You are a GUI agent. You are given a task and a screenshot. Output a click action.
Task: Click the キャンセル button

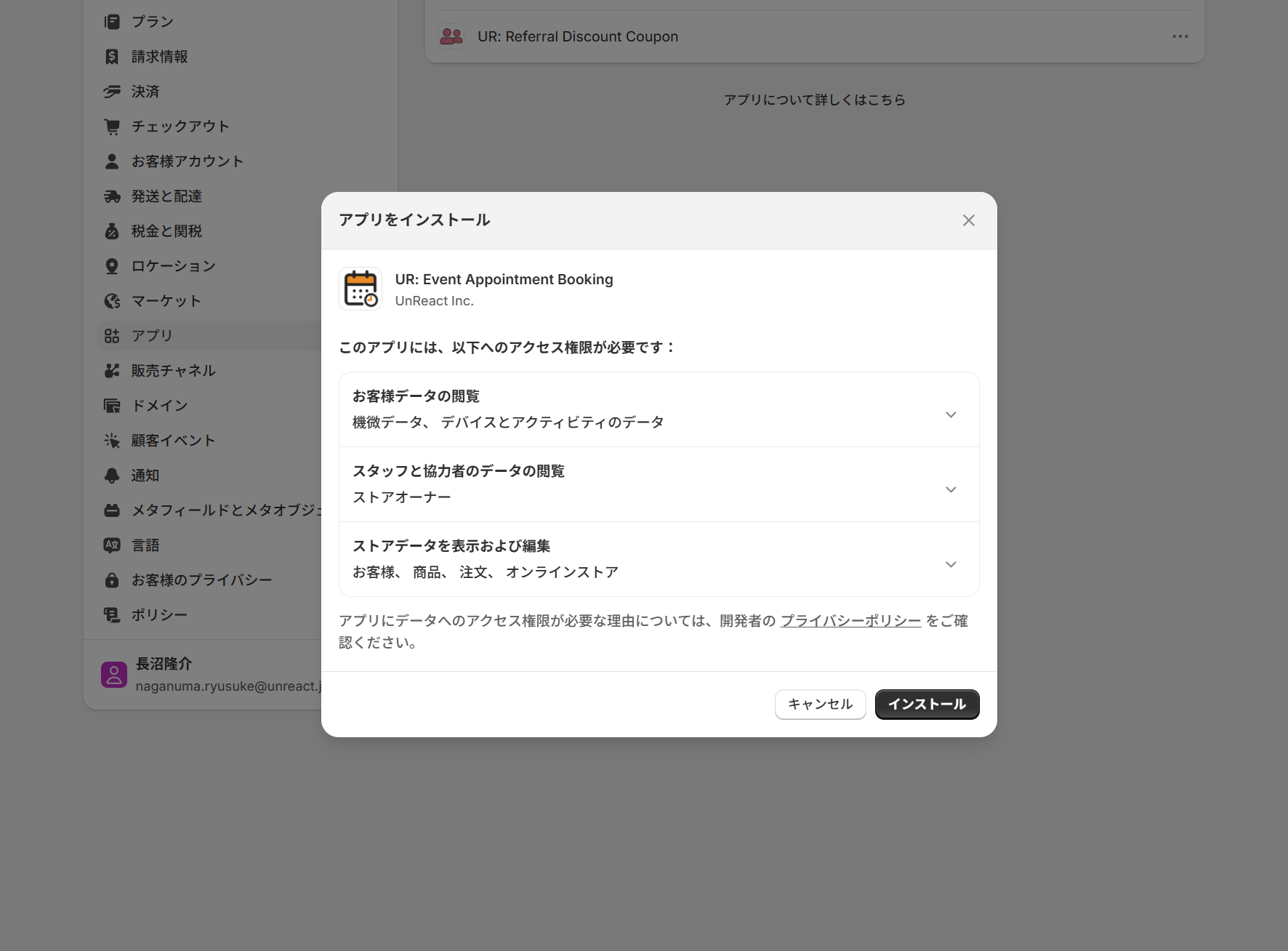pos(821,705)
